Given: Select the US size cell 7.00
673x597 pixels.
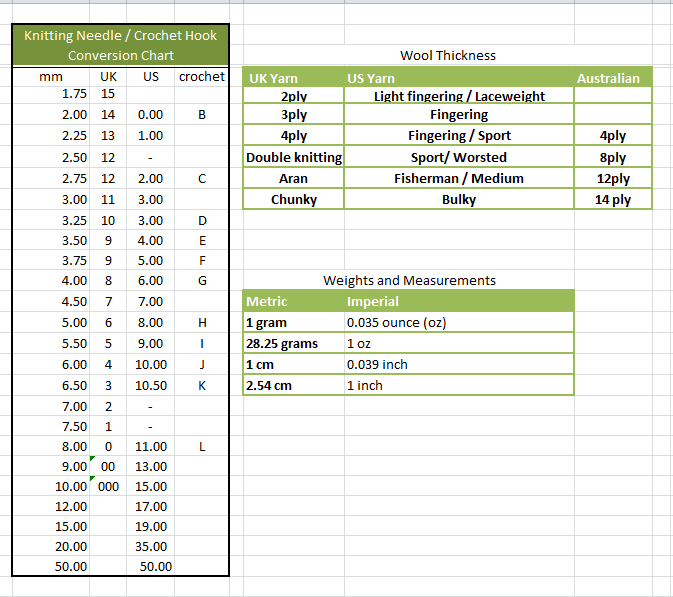Looking at the screenshot, I should (x=151, y=301).
